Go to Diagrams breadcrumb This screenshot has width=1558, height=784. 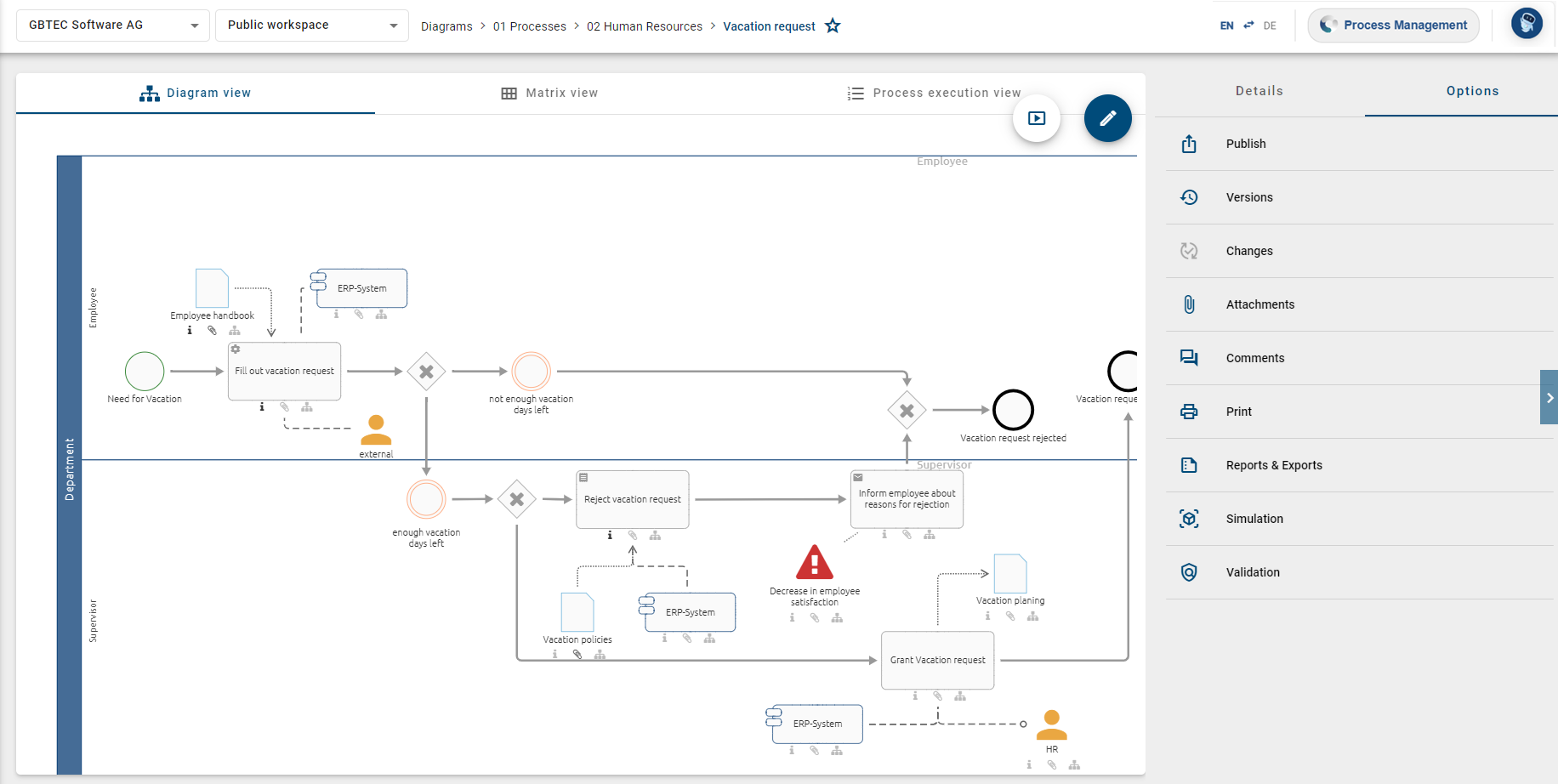(446, 26)
